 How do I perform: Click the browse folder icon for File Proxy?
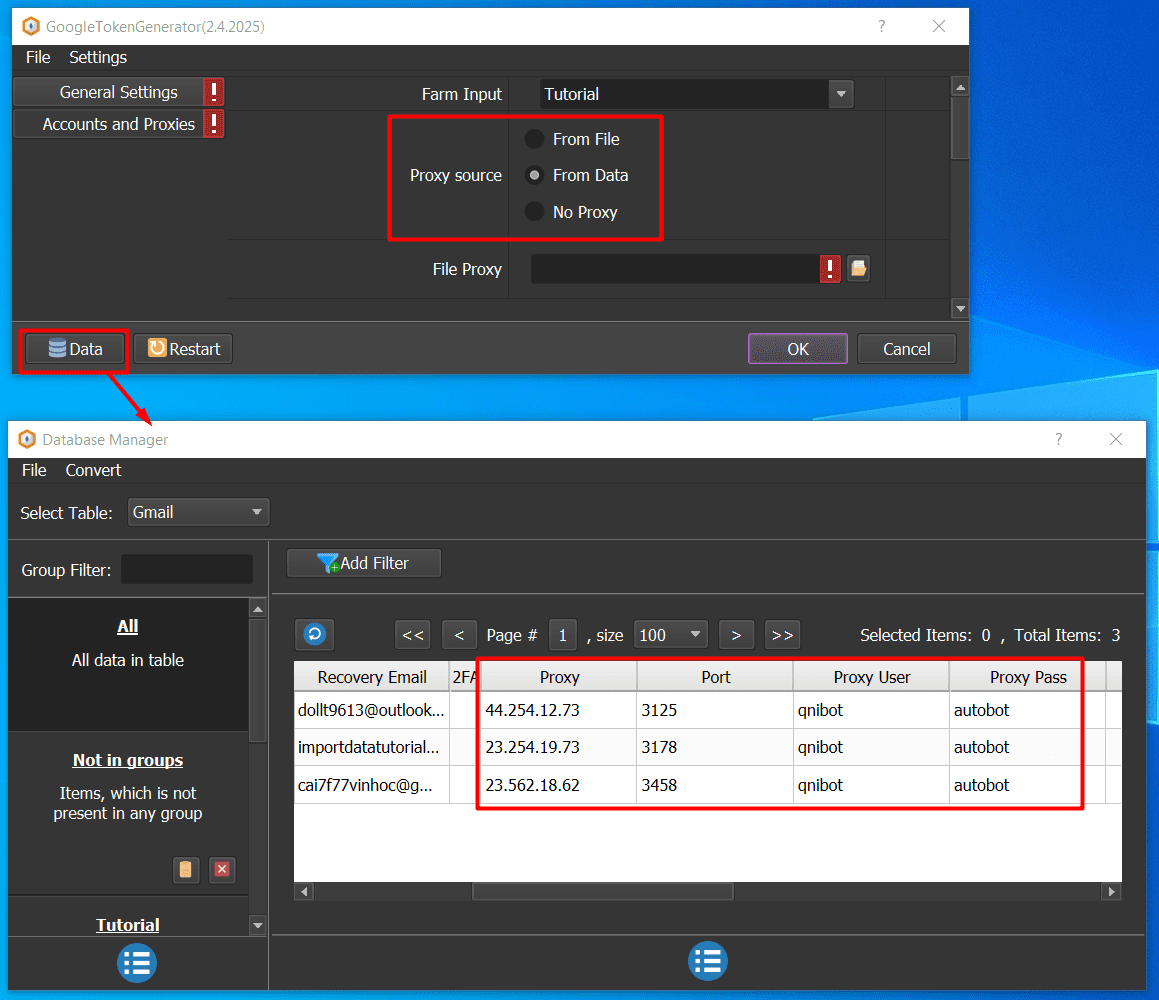858,268
